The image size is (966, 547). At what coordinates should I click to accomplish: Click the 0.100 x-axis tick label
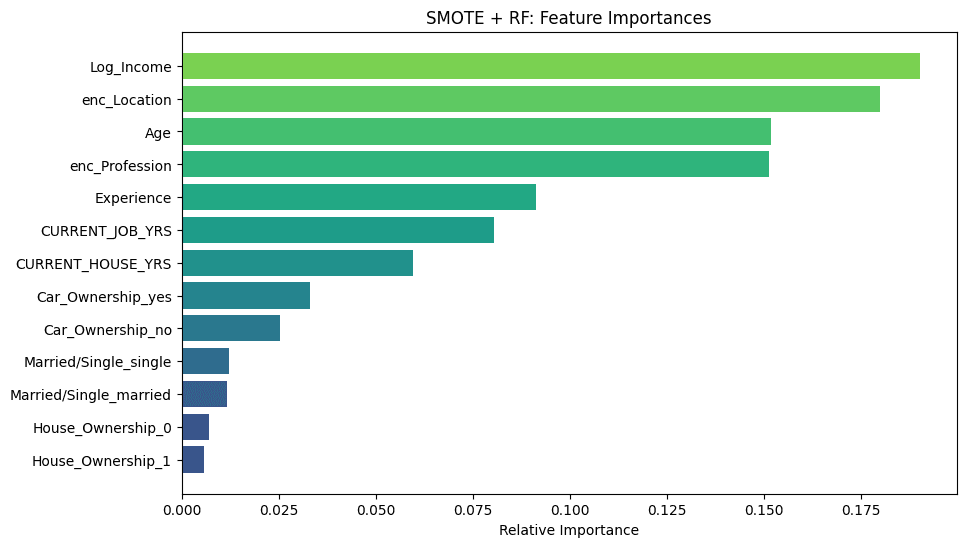(570, 508)
